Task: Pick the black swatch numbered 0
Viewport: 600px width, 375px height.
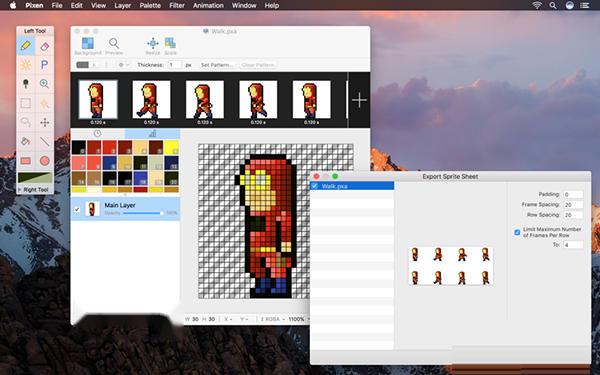Action: tap(78, 147)
